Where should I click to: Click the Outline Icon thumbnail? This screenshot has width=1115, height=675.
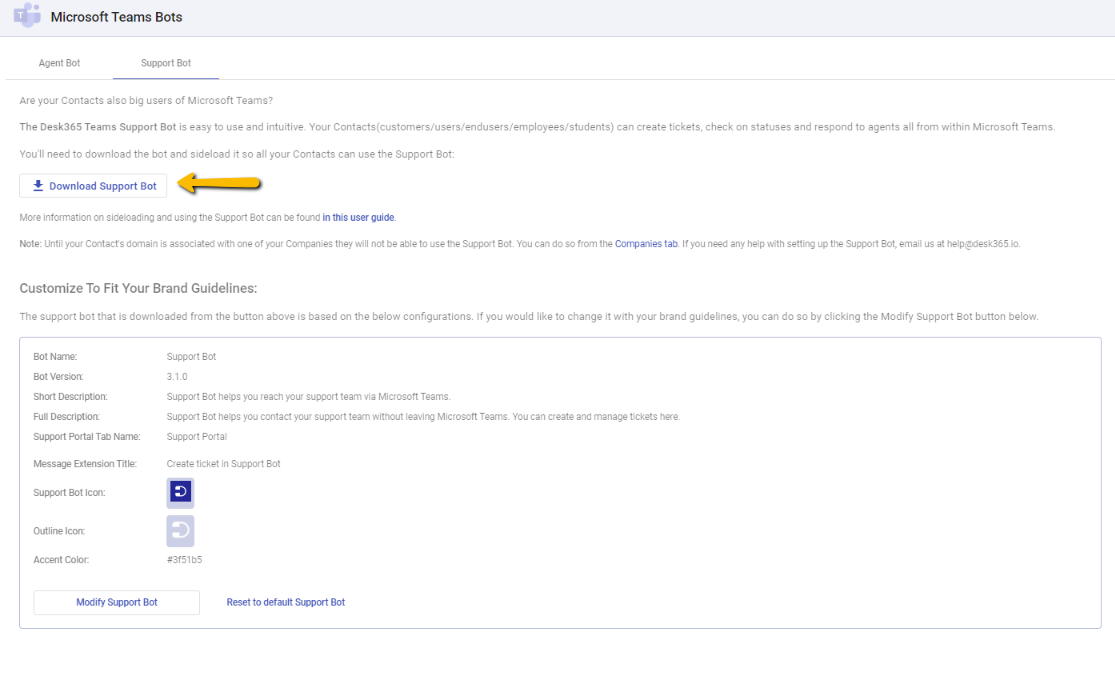point(180,531)
